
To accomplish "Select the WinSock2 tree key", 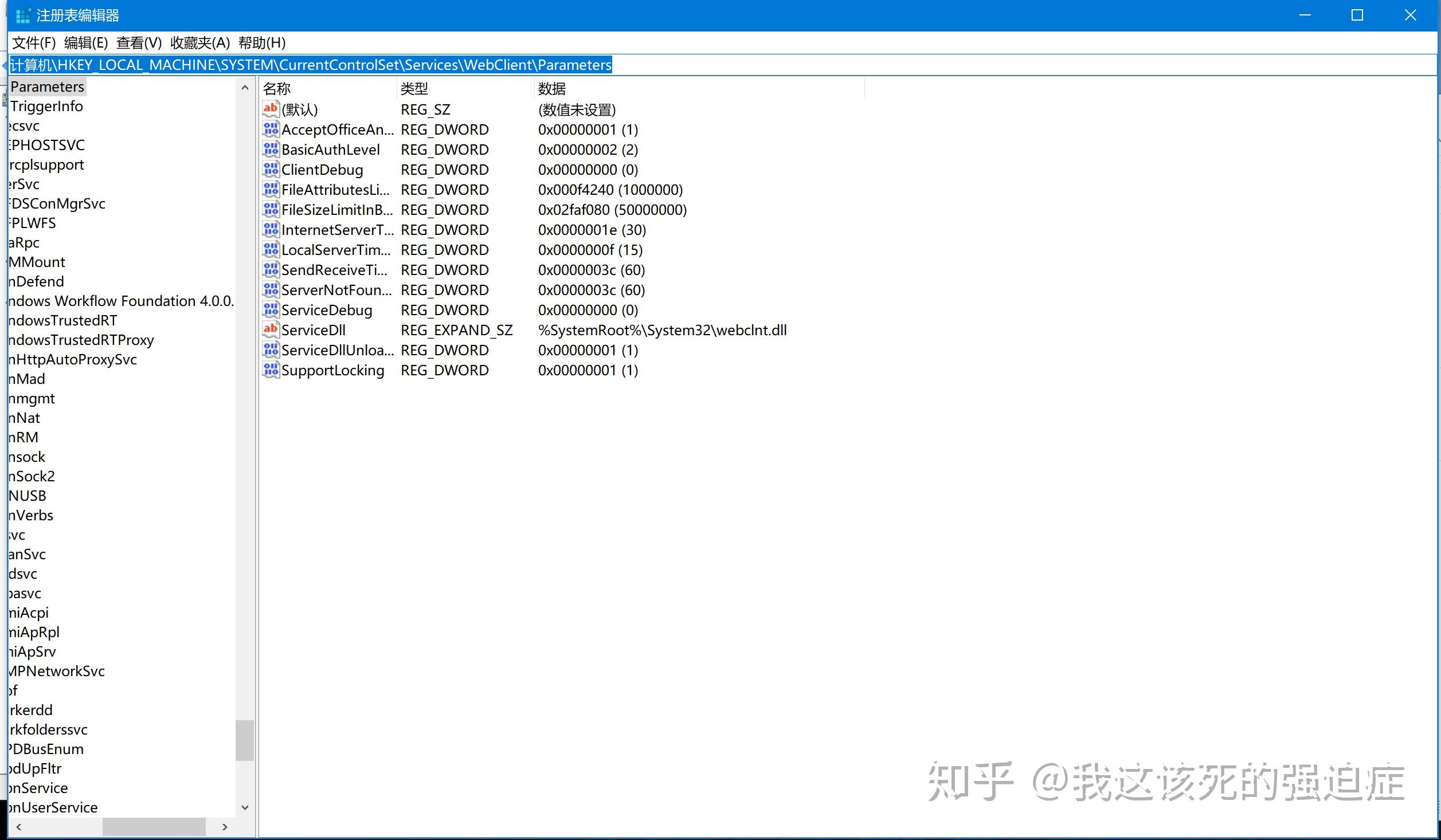I will coord(32,476).
